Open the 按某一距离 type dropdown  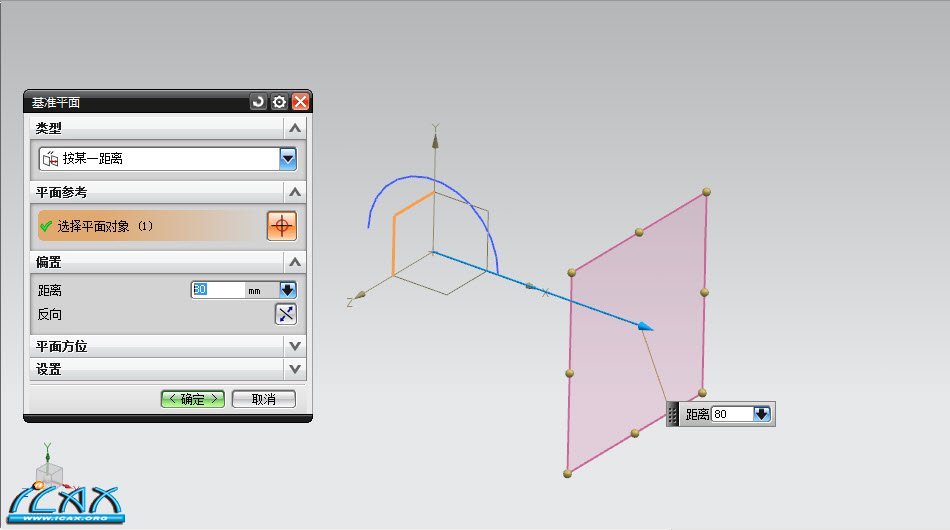288,159
